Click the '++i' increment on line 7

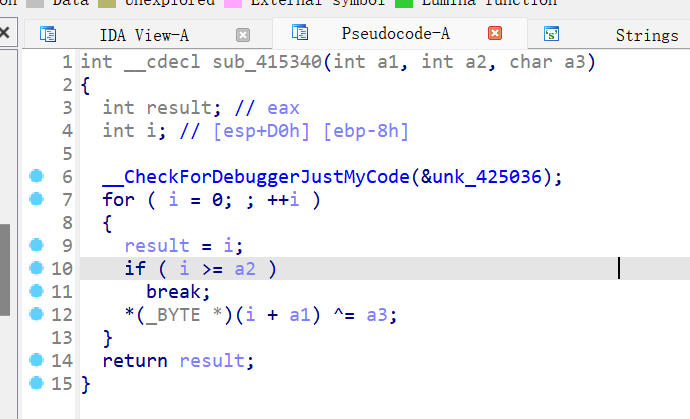click(x=283, y=200)
